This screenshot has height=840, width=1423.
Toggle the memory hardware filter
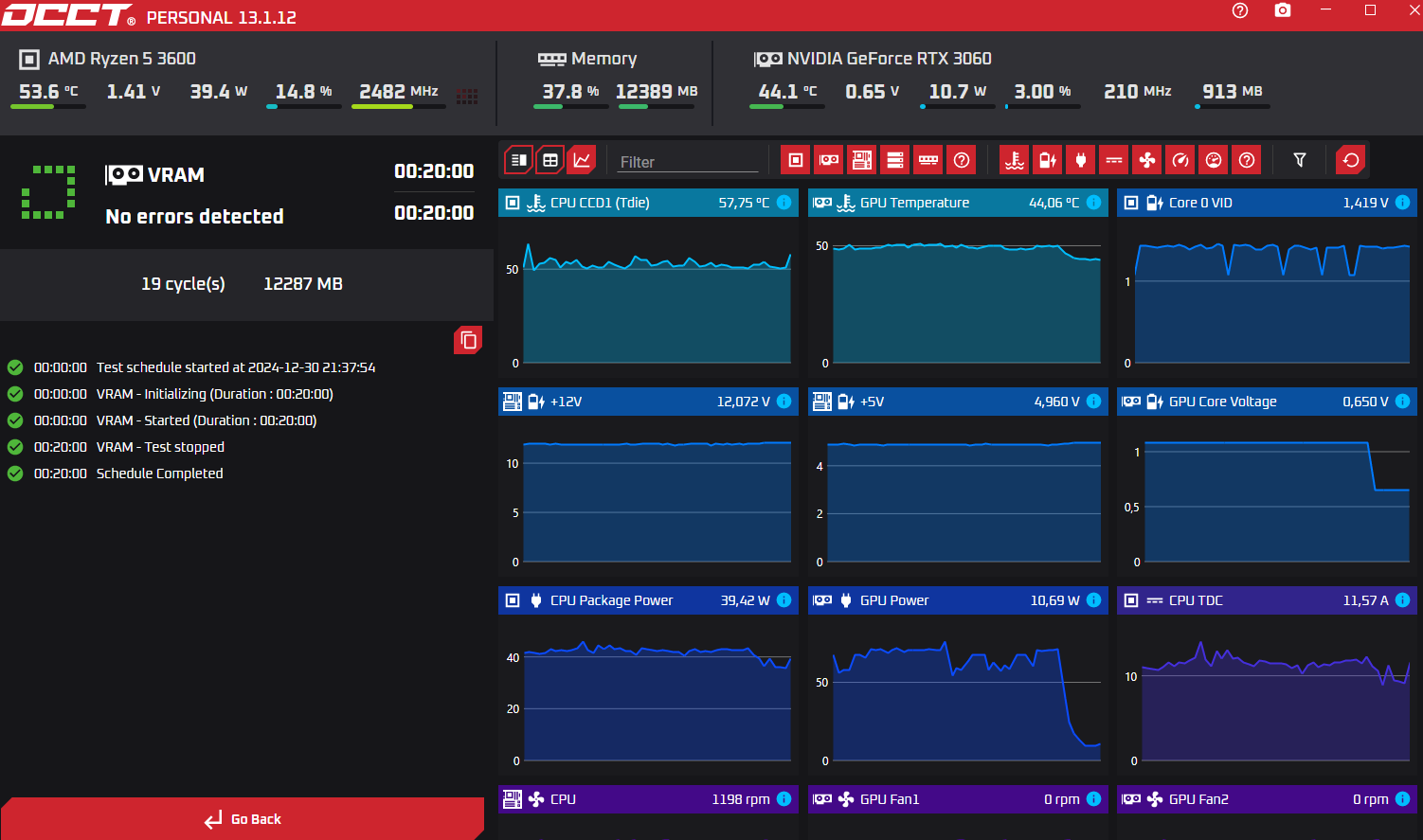pos(928,160)
